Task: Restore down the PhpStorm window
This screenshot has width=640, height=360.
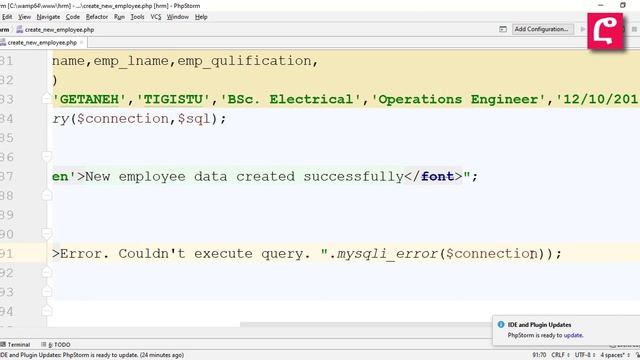Action: pos(622,5)
